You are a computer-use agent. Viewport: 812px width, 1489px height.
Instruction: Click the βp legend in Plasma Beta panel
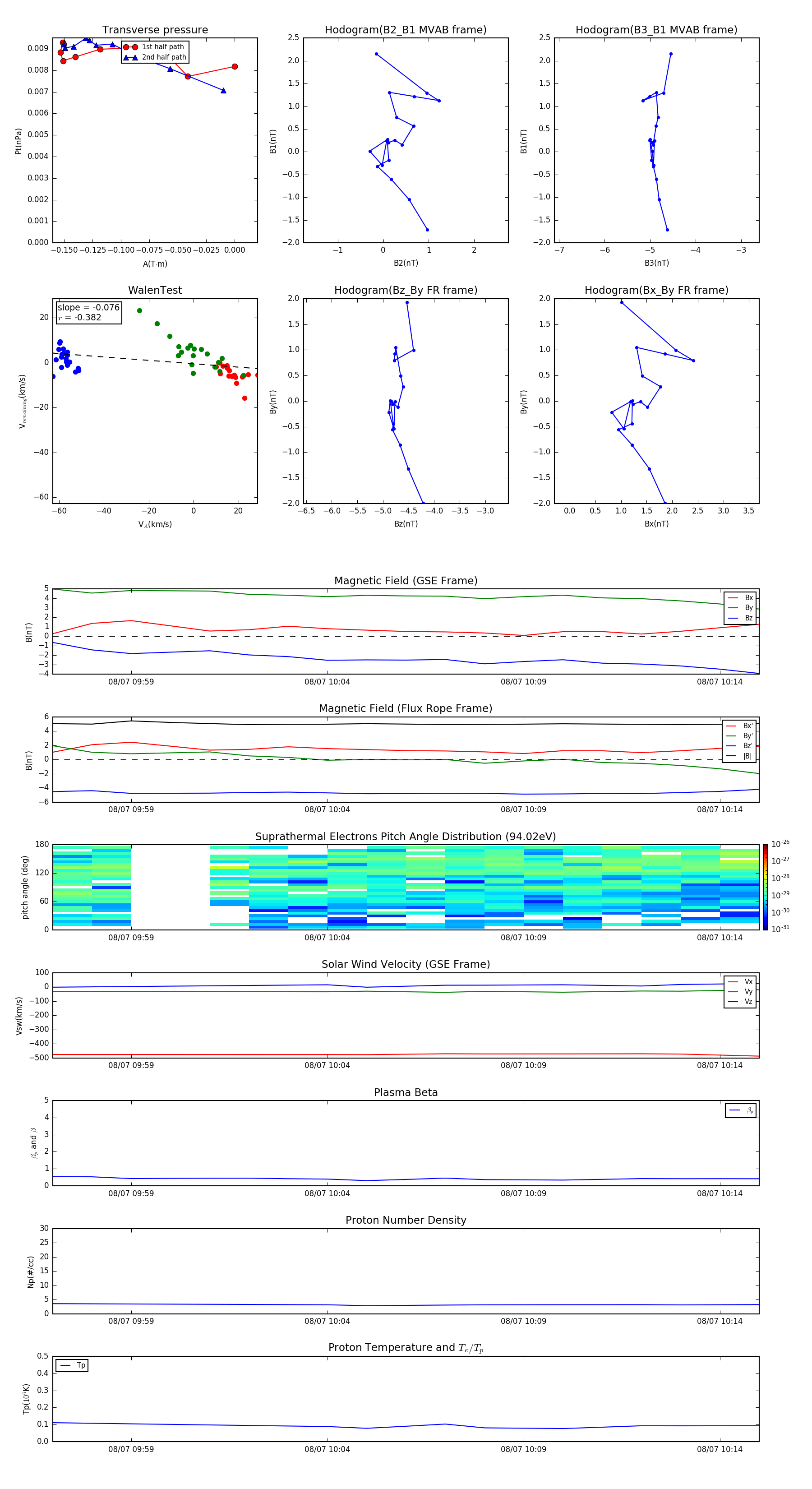click(x=741, y=1110)
